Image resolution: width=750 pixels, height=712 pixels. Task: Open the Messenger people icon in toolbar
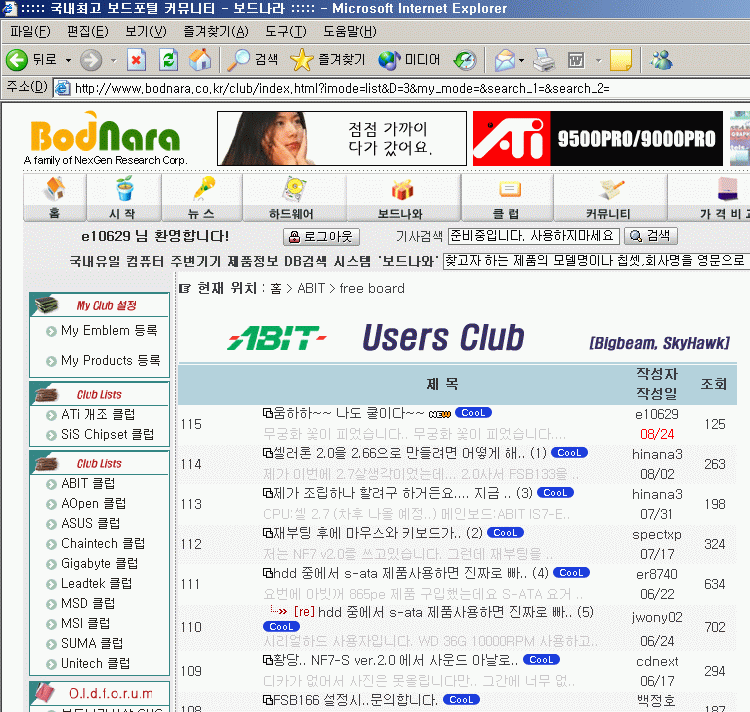coord(661,60)
